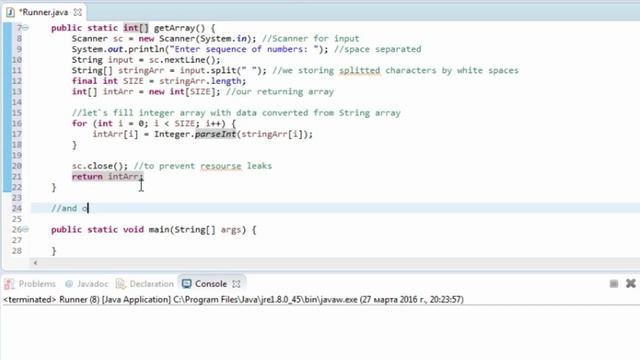Click 'getArray()' method name
Screen dimensions: 640x360
(180, 28)
